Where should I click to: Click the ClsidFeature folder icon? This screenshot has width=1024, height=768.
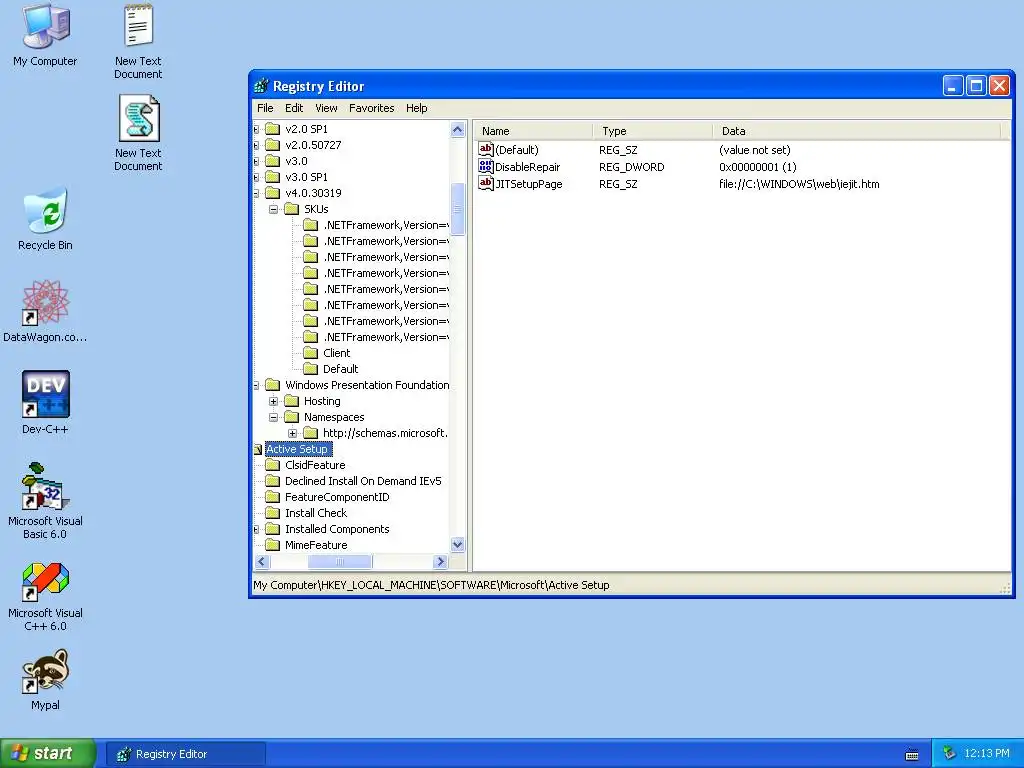[x=273, y=465]
